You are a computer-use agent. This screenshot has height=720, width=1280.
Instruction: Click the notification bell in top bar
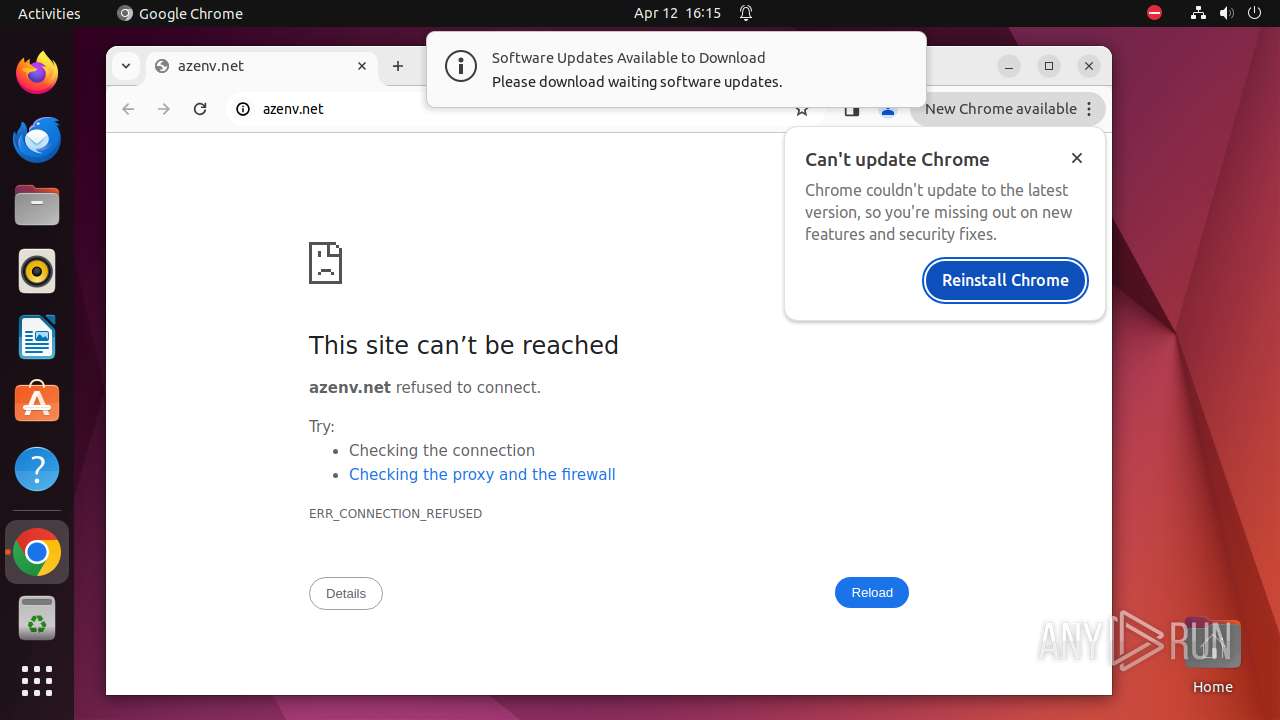pyautogui.click(x=746, y=13)
